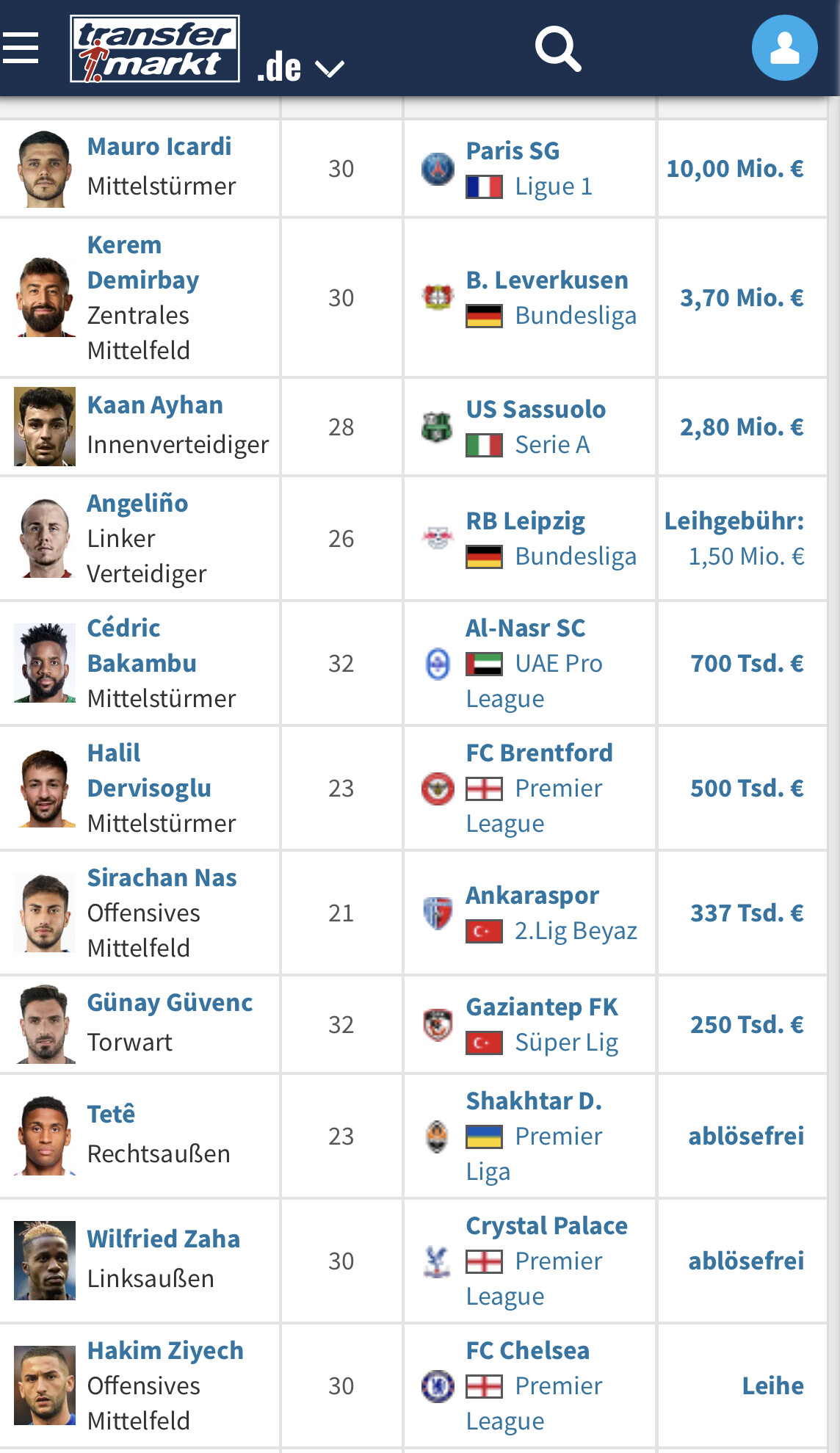Click the Transfermarkt logo
Viewport: 840px width, 1453px height.
click(x=155, y=48)
